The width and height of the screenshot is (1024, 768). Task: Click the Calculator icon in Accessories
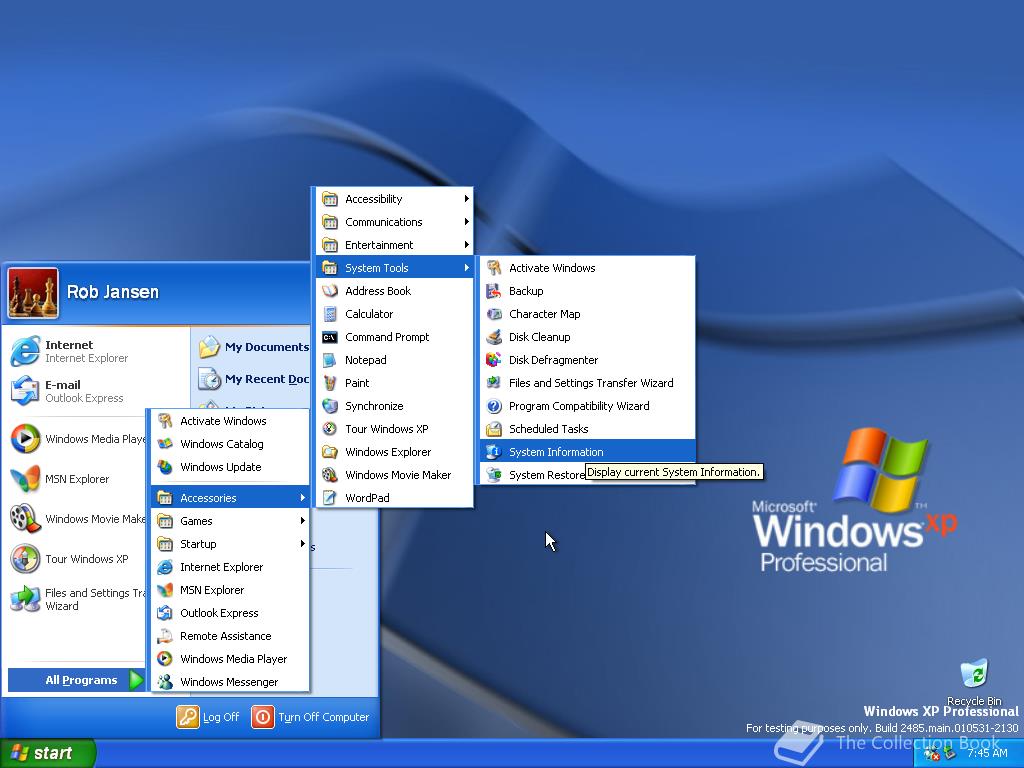(x=330, y=314)
